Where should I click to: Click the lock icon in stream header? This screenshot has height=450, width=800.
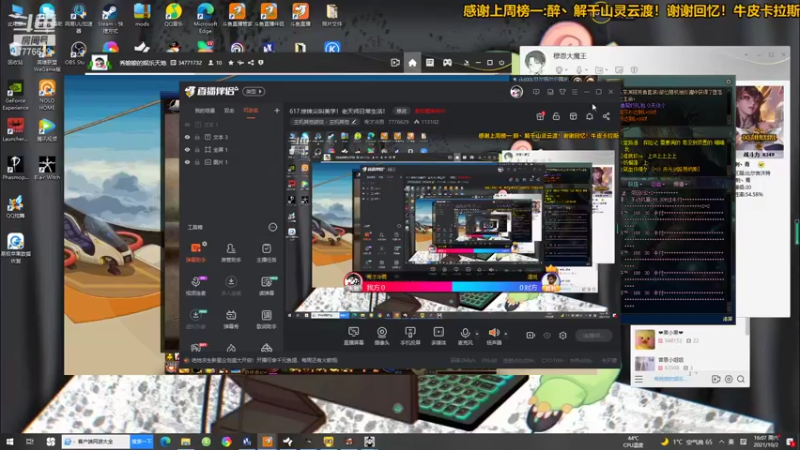click(x=556, y=116)
